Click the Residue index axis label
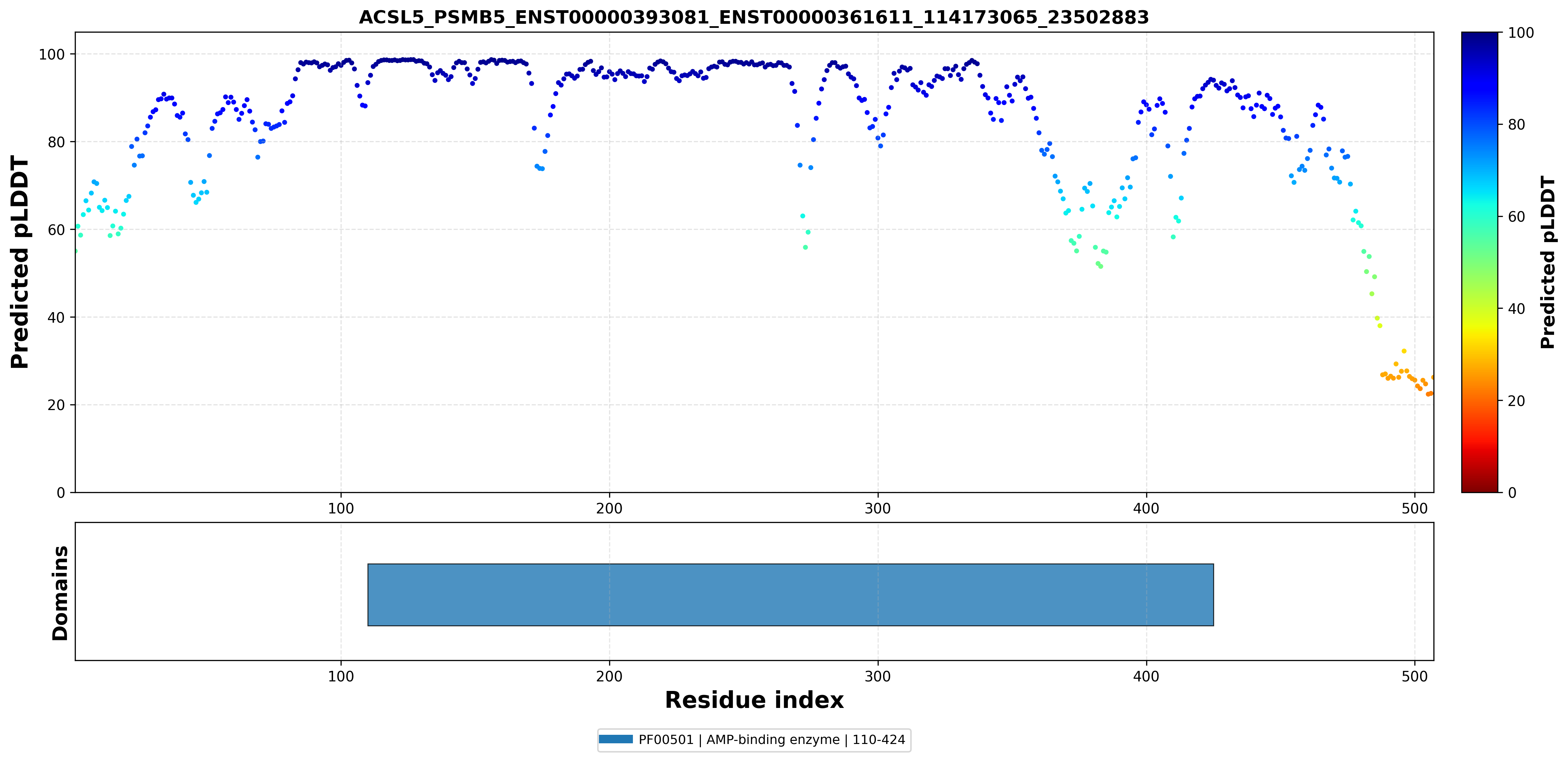 [x=754, y=700]
